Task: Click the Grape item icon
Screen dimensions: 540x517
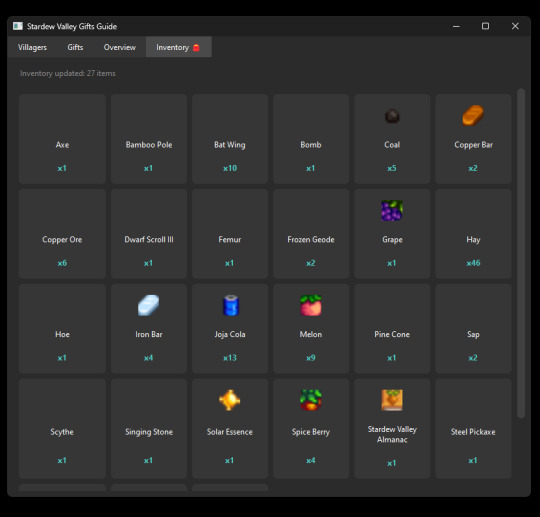Action: [x=392, y=210]
